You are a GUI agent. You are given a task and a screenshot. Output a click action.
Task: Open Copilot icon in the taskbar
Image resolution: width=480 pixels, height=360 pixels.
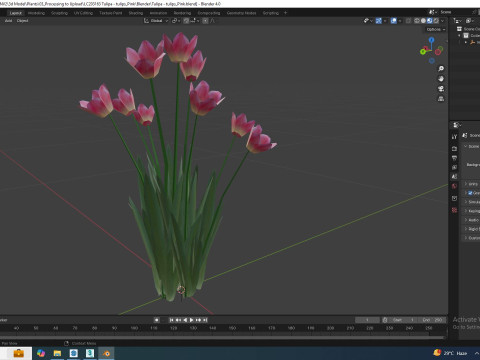click(x=41, y=353)
